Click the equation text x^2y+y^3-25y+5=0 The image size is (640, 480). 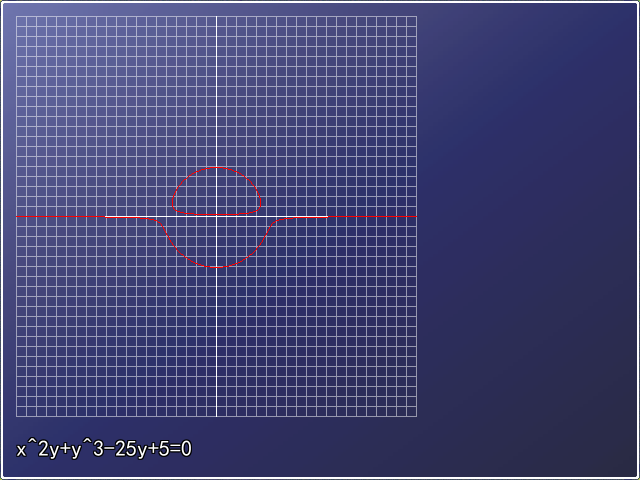coord(104,449)
